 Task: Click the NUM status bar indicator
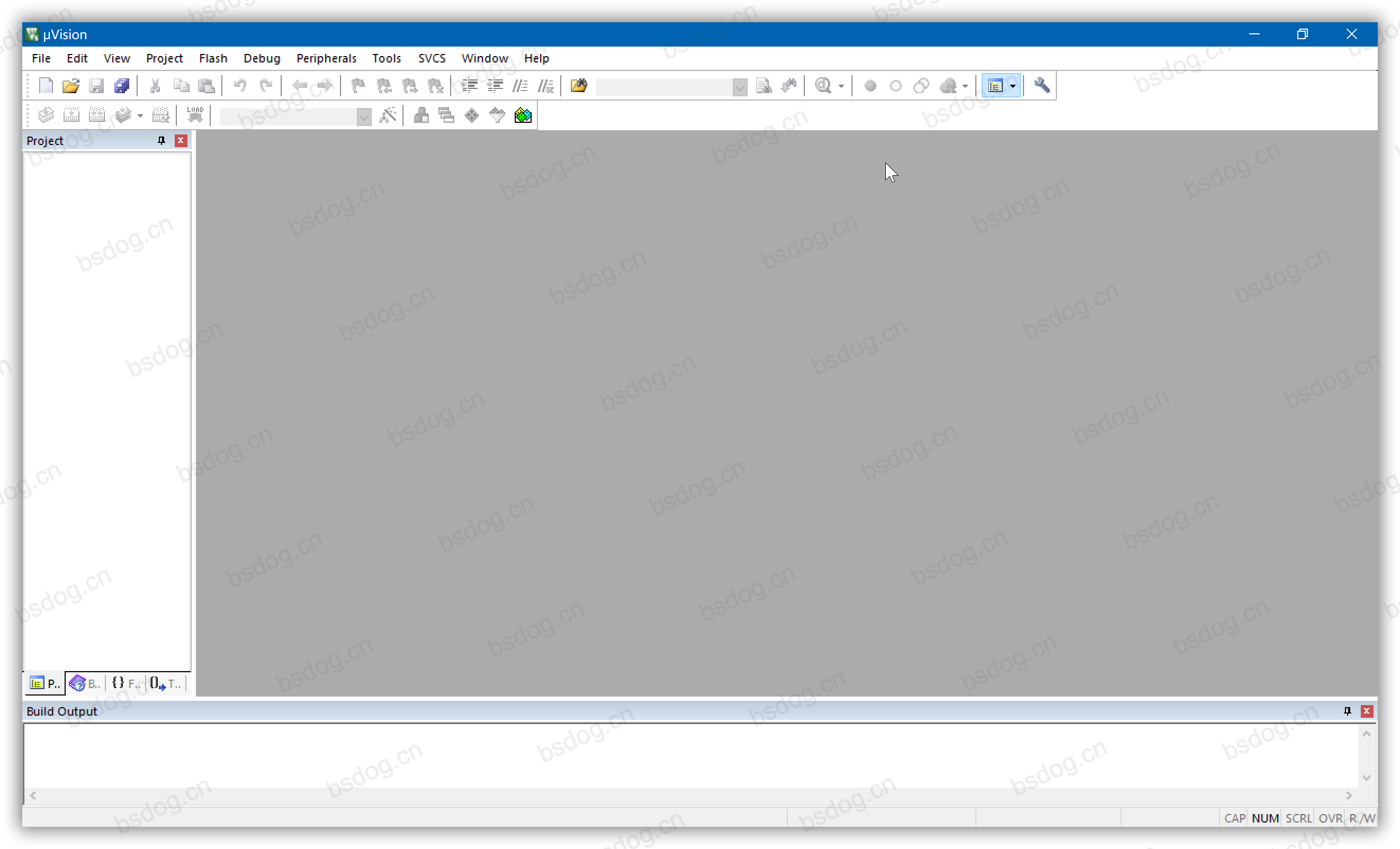tap(1265, 818)
